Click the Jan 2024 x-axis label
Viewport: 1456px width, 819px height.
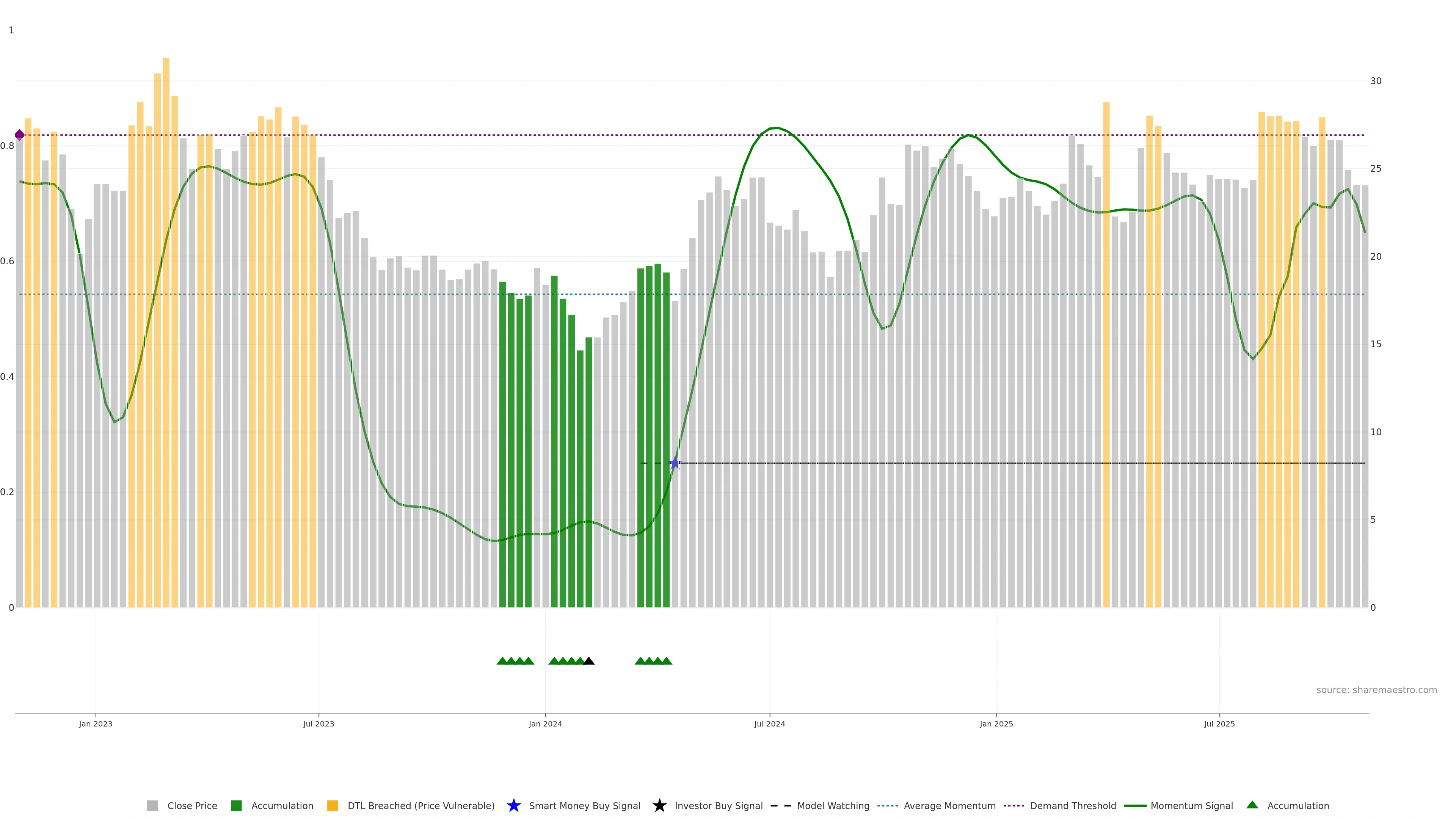[545, 723]
